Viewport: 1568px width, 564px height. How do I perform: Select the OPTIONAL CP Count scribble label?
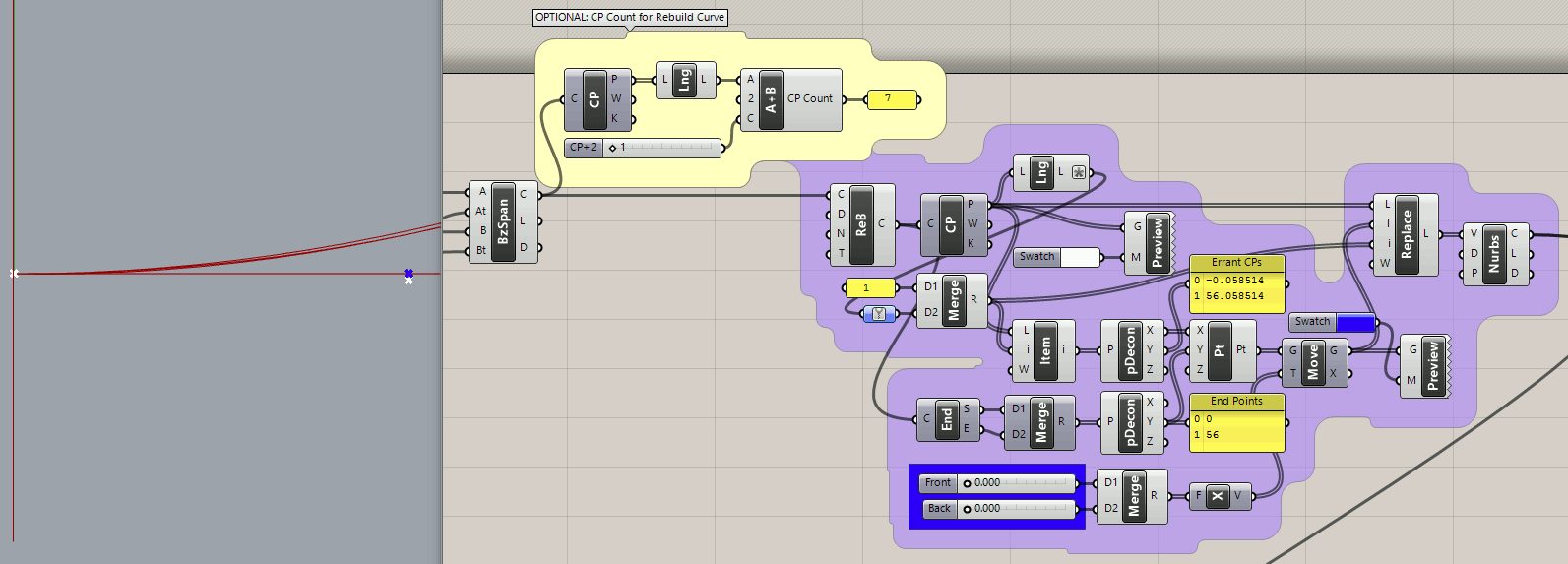pos(630,17)
